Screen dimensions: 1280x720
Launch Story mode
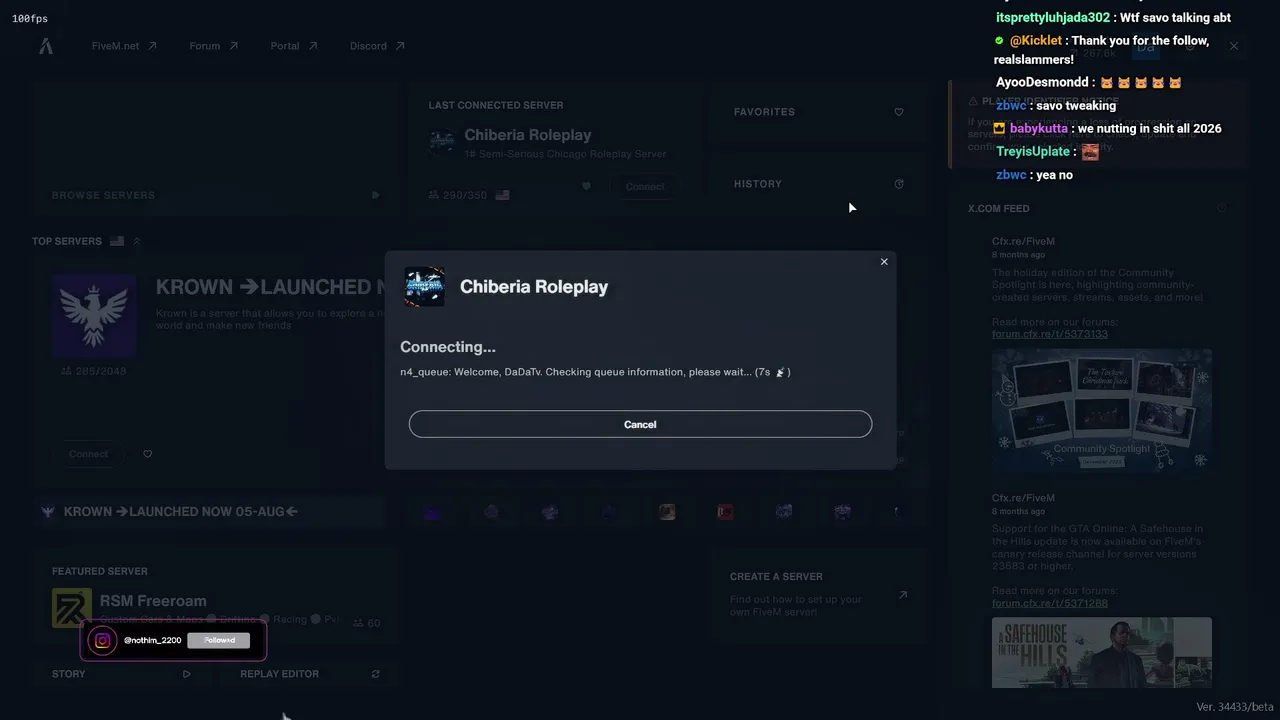pyautogui.click(x=121, y=674)
